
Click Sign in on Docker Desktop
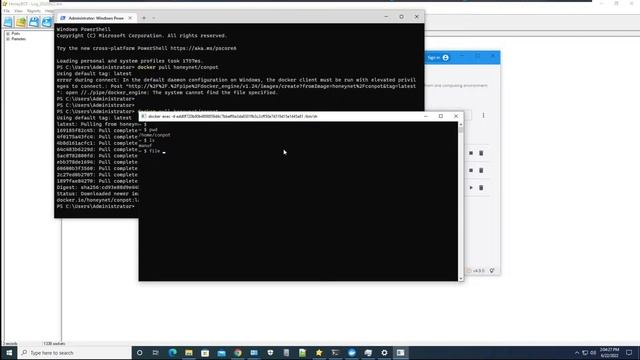433,58
